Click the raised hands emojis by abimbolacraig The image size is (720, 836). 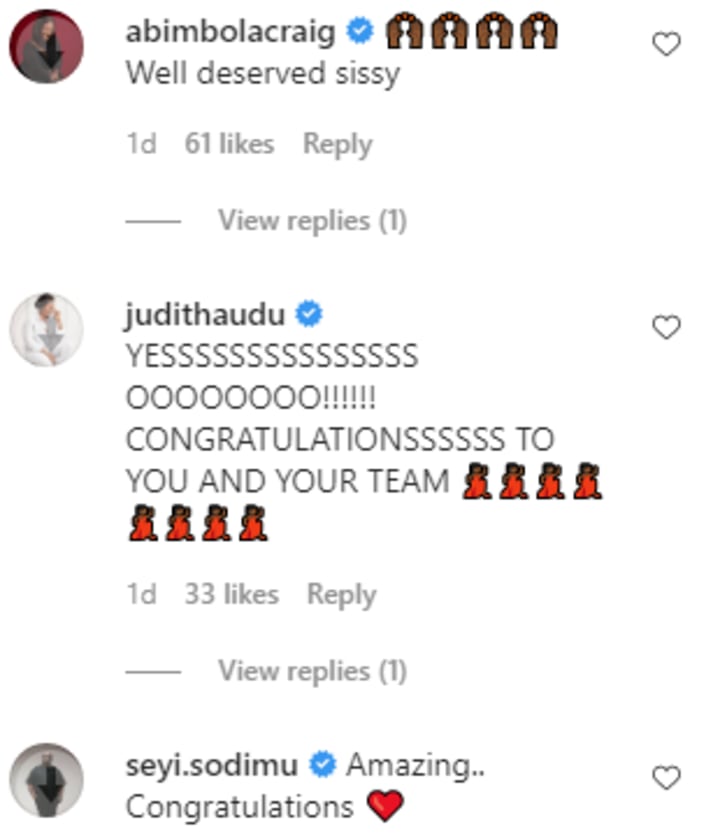coord(471,31)
